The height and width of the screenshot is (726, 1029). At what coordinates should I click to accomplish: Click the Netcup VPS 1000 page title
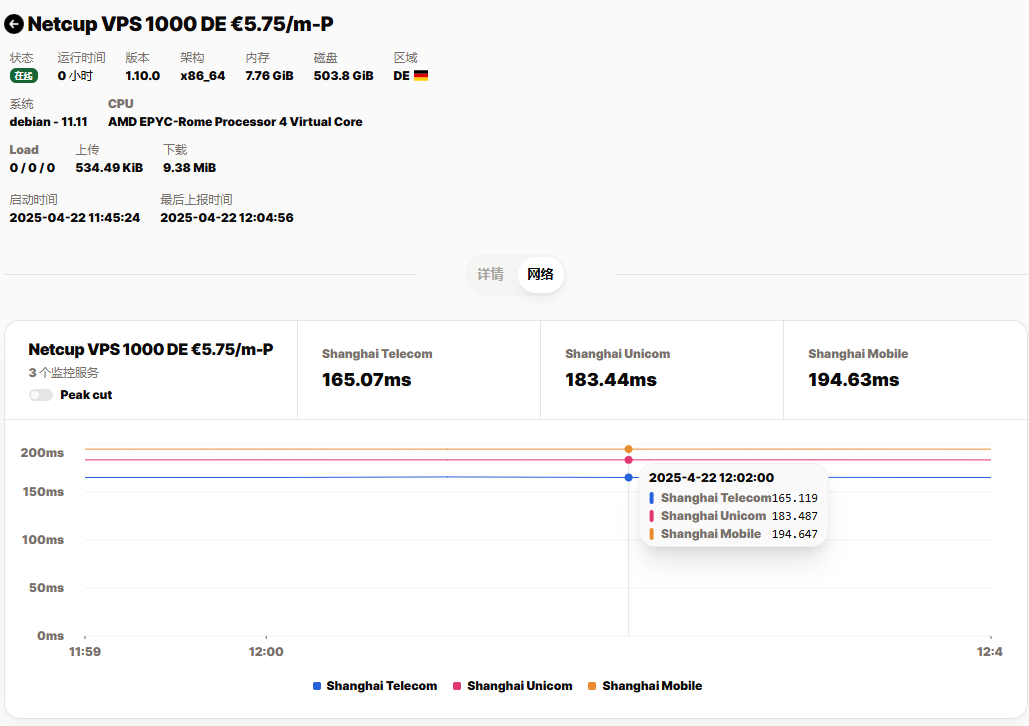[180, 24]
